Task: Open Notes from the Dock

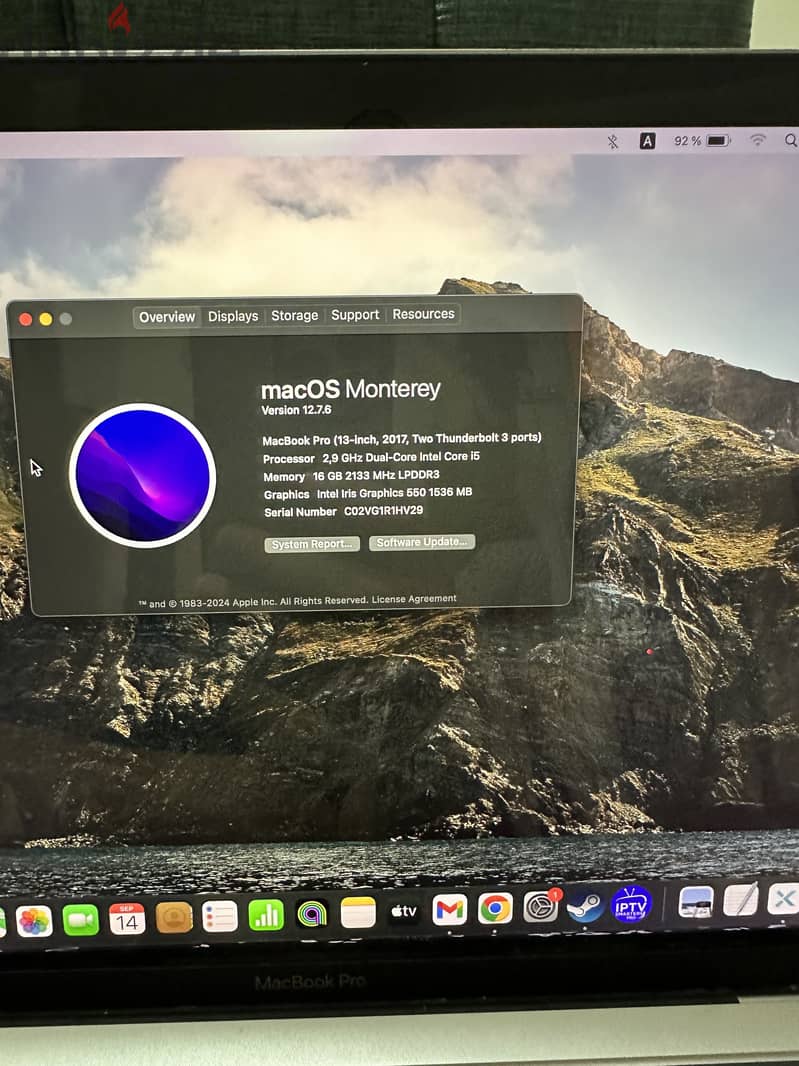Action: click(358, 912)
